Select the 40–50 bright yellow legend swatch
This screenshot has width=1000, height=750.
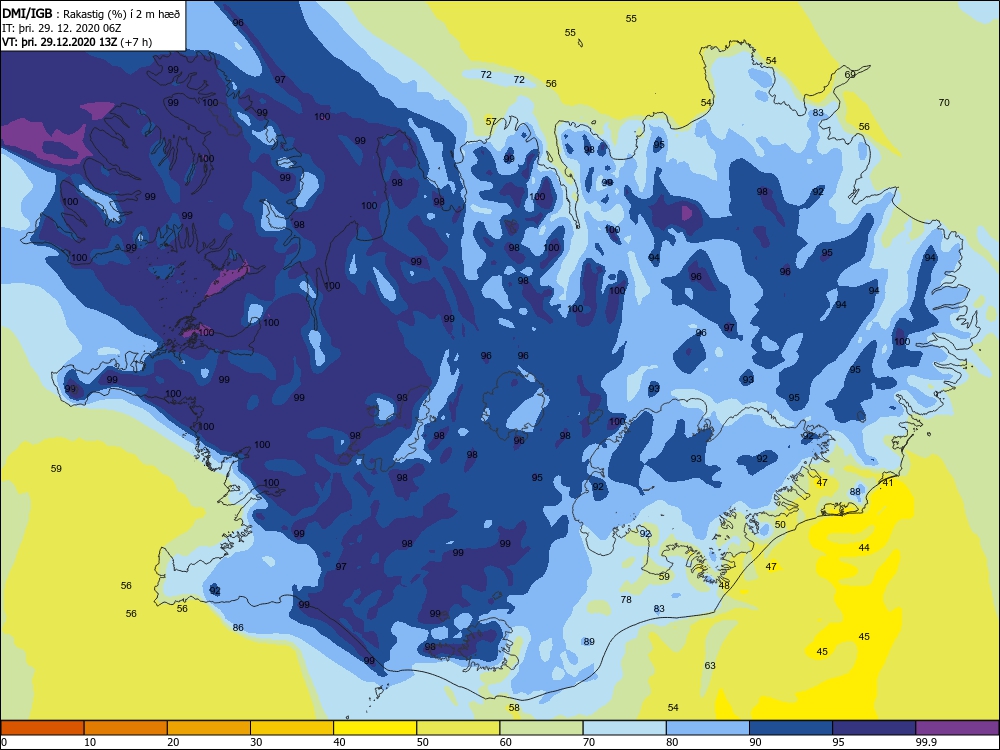(x=375, y=728)
